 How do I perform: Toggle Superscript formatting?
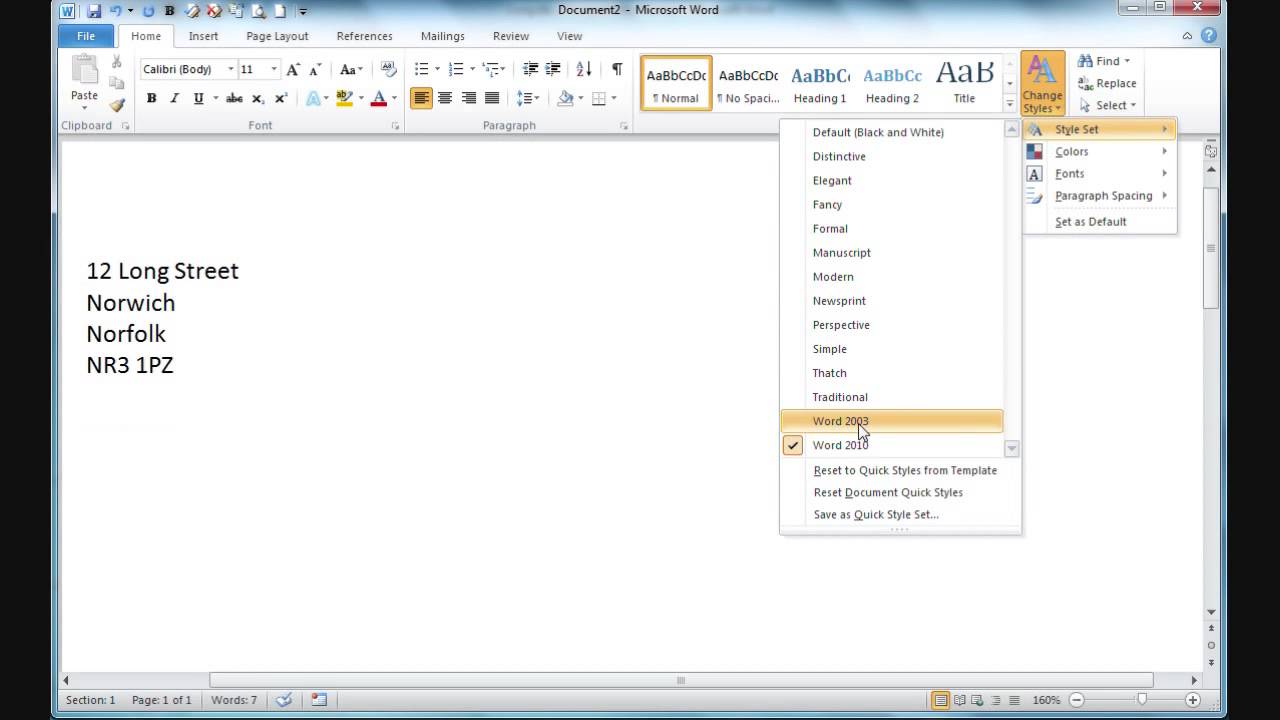click(x=281, y=98)
